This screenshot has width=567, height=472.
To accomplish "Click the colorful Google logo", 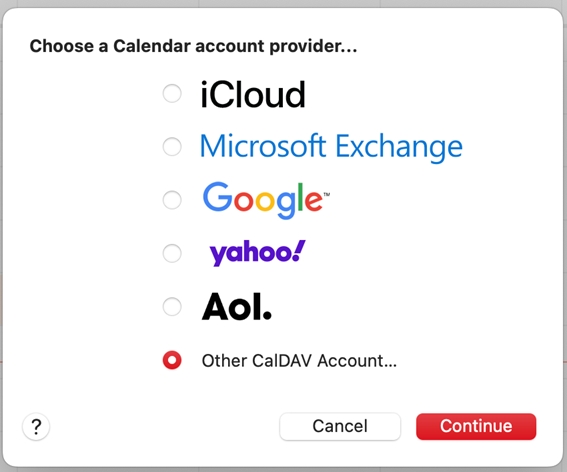I will tap(266, 200).
